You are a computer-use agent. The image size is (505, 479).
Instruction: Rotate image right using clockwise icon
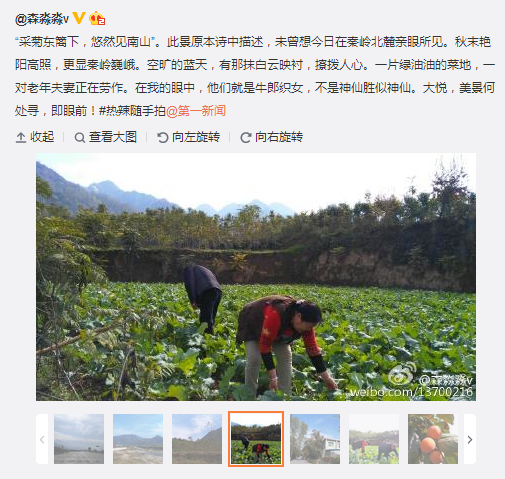pyautogui.click(x=246, y=137)
